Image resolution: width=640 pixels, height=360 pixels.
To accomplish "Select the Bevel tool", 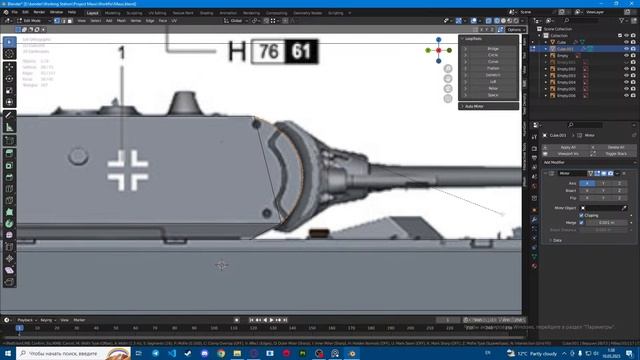I will point(9,177).
